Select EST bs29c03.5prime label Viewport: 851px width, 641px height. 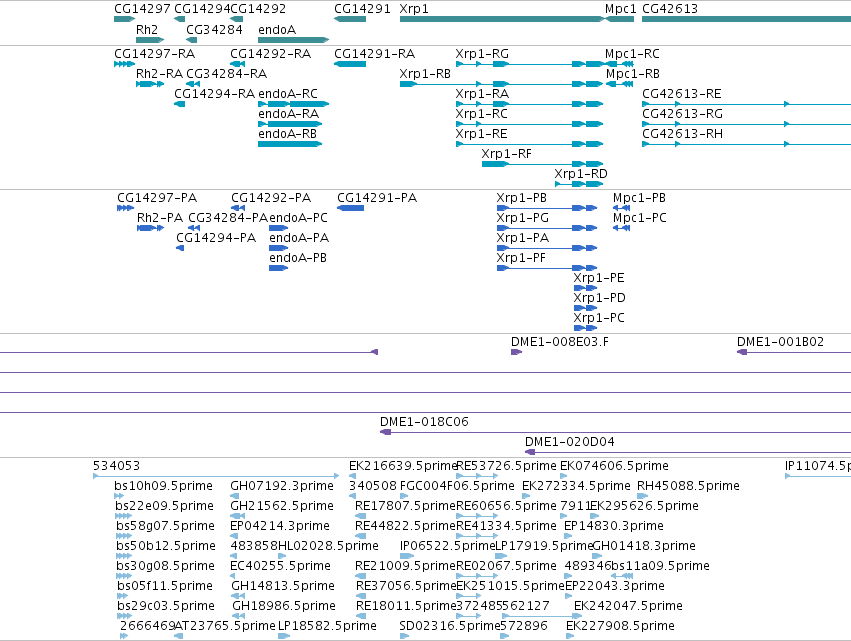click(166, 607)
